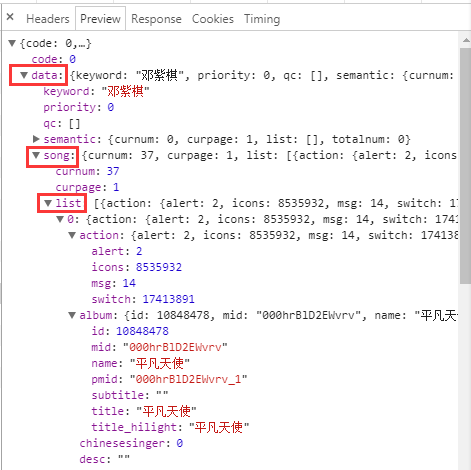Click the vertical scrollbar thumb
The height and width of the screenshot is (470, 471).
tap(465, 166)
